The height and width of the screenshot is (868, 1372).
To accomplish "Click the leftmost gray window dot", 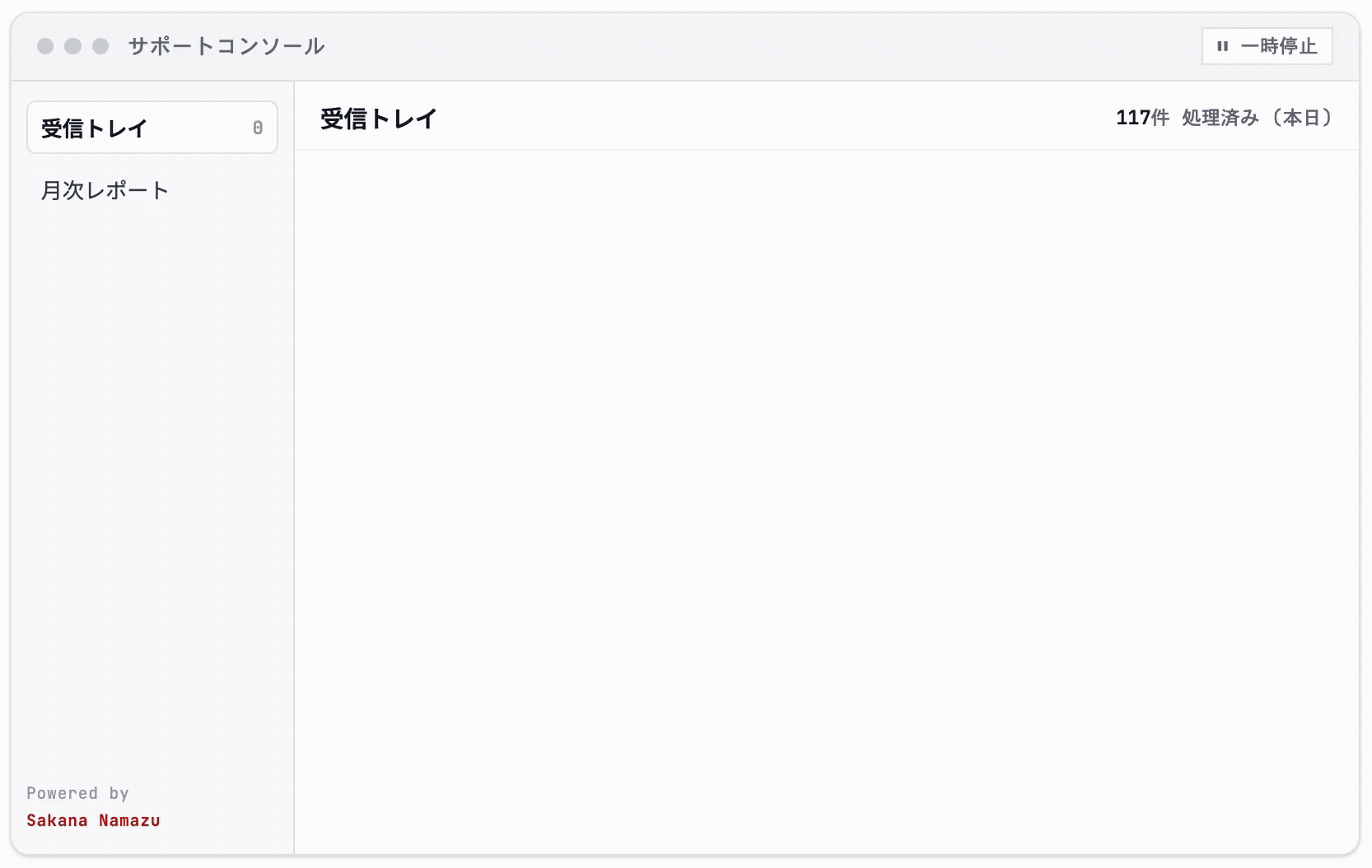I will 45,46.
